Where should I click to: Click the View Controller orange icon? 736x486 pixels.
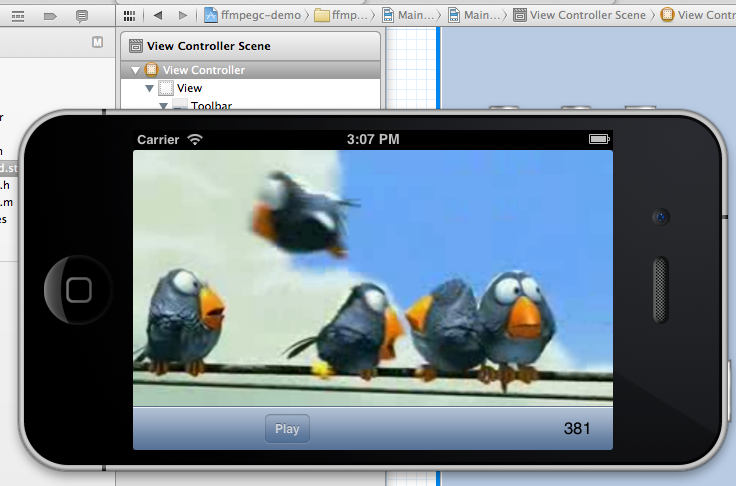(x=151, y=70)
